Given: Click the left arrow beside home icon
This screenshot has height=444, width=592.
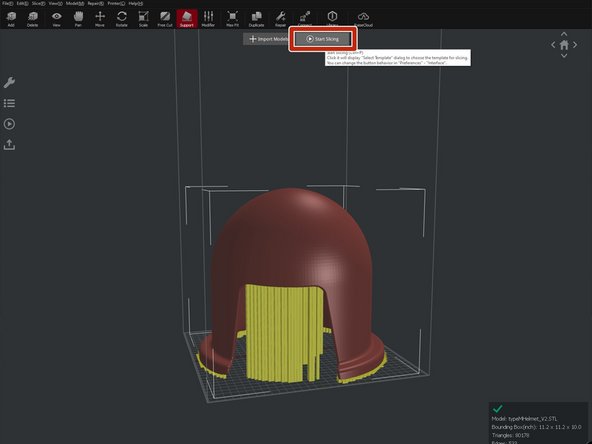Looking at the screenshot, I should [x=553, y=45].
